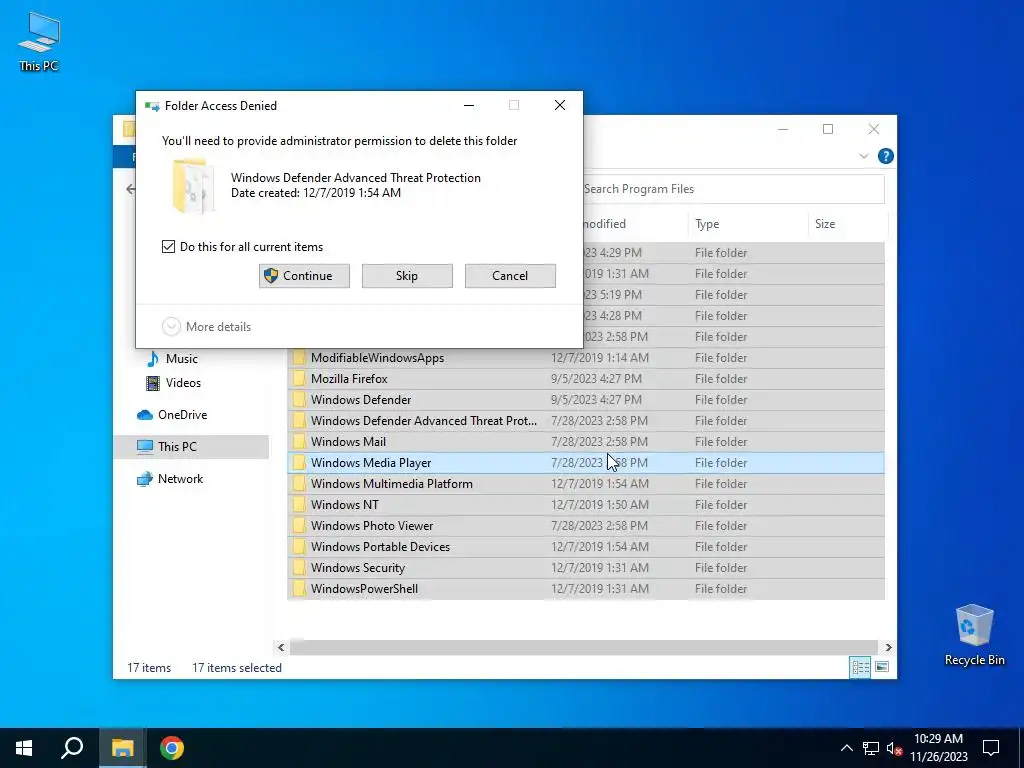Click the Music note icon

(x=153, y=359)
